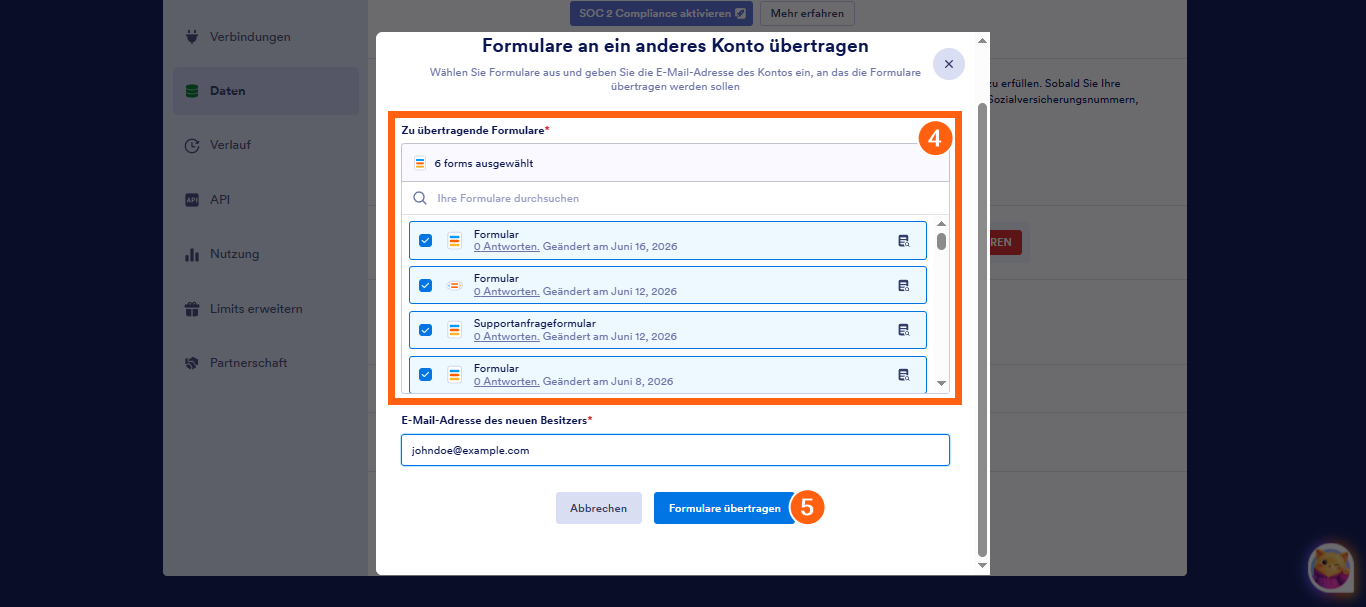The height and width of the screenshot is (607, 1366).
Task: Click the Supportanfrageformular title text
Action: coord(535,324)
